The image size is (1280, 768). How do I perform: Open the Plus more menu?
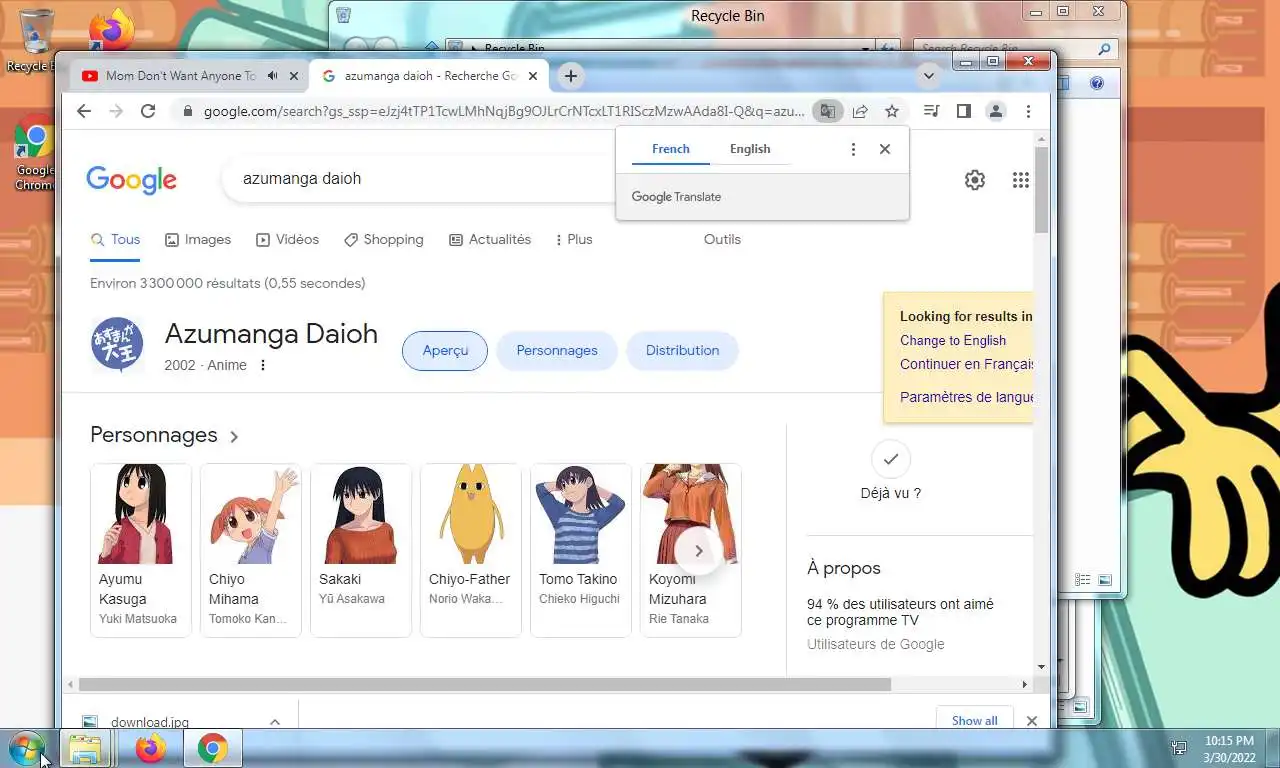coord(573,240)
